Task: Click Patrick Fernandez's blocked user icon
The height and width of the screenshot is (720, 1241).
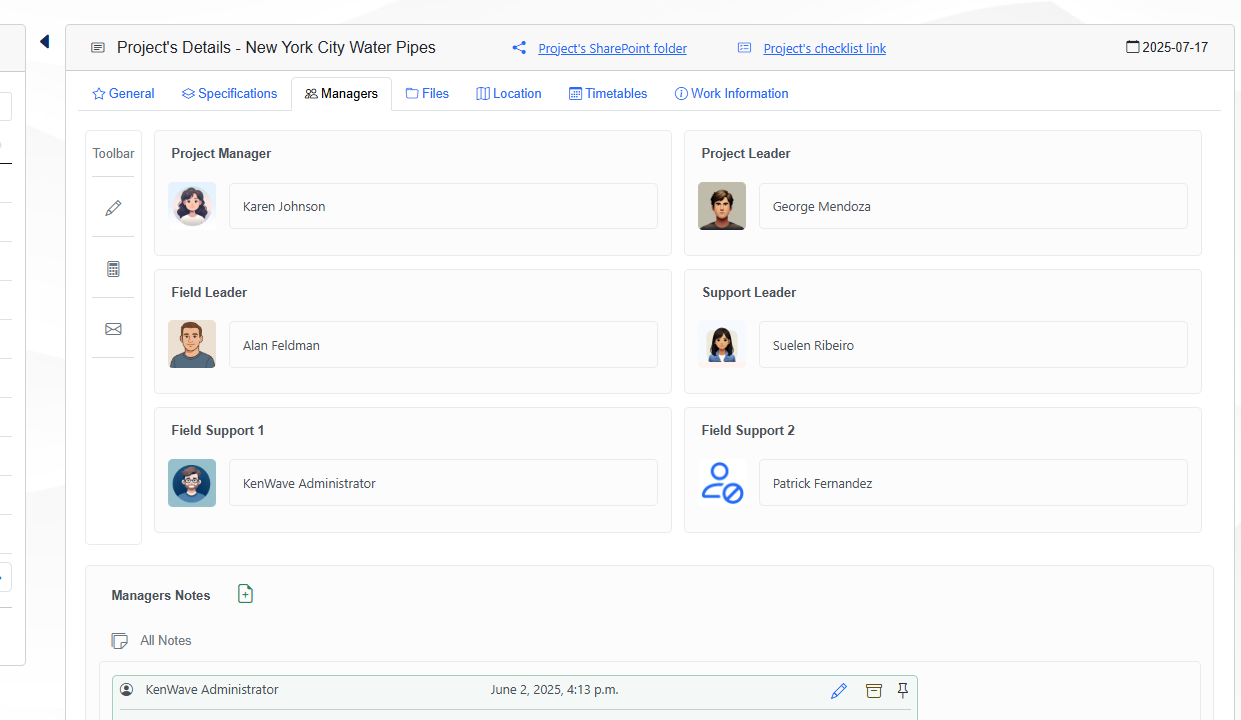Action: (722, 483)
